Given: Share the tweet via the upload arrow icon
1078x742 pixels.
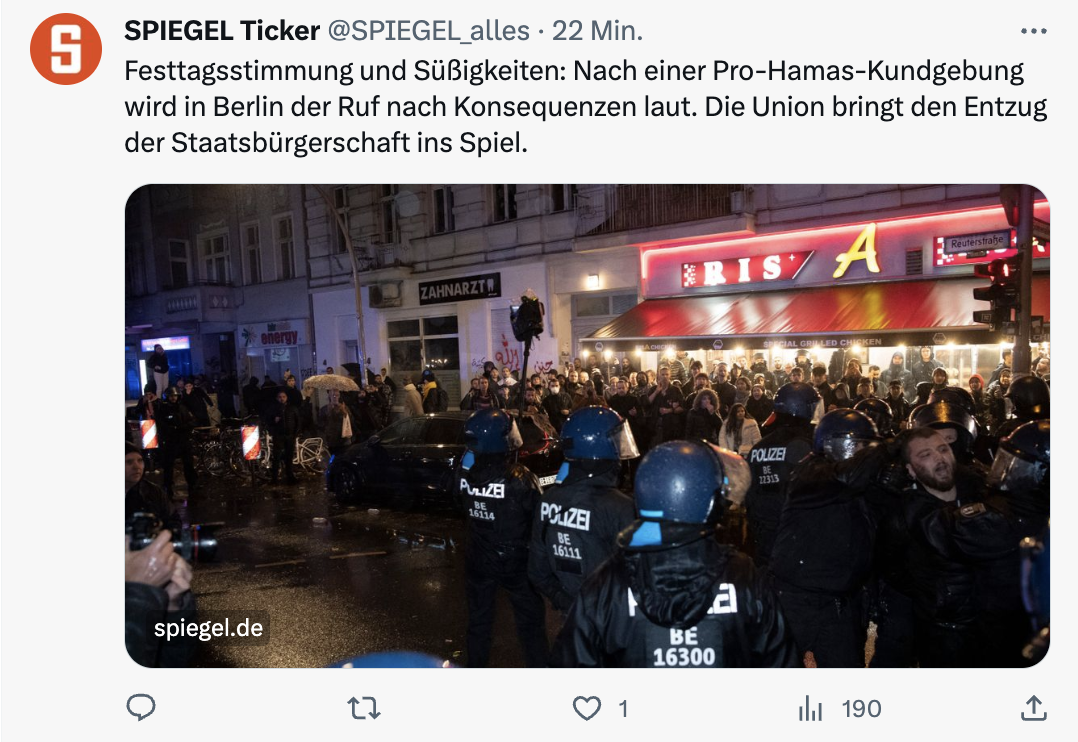Looking at the screenshot, I should pos(1033,708).
